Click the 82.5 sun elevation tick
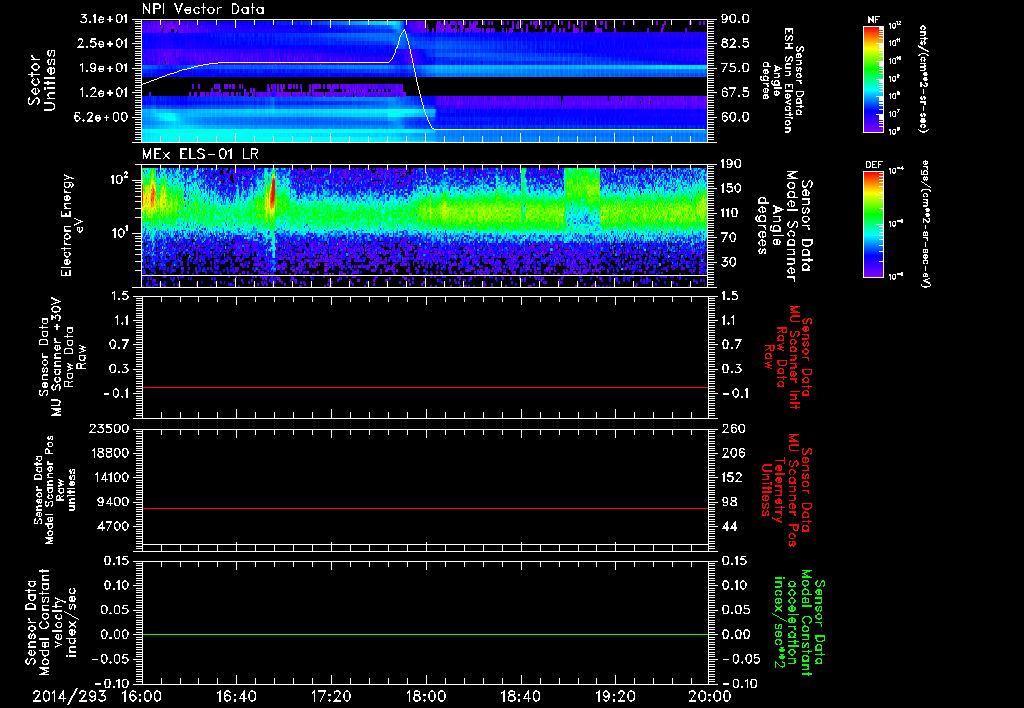Viewport: 1024px width, 708px height. coord(735,43)
